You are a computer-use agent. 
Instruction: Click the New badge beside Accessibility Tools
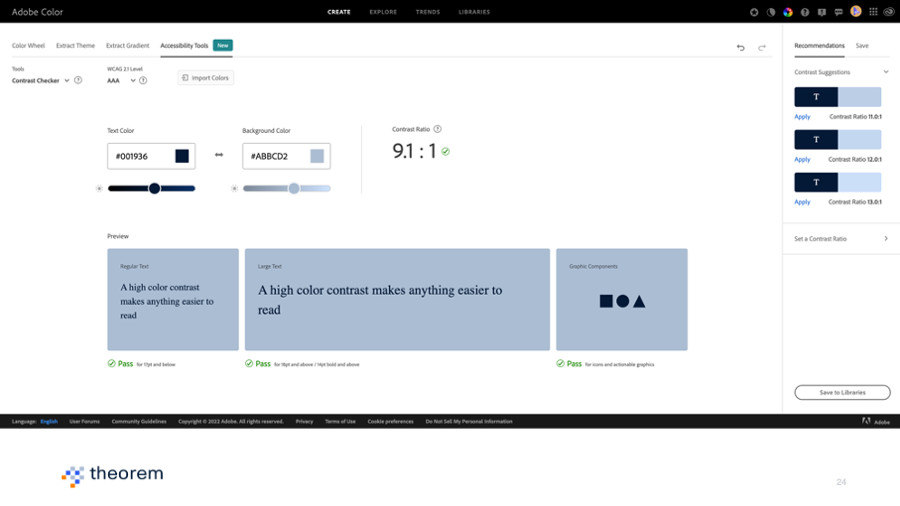[223, 45]
